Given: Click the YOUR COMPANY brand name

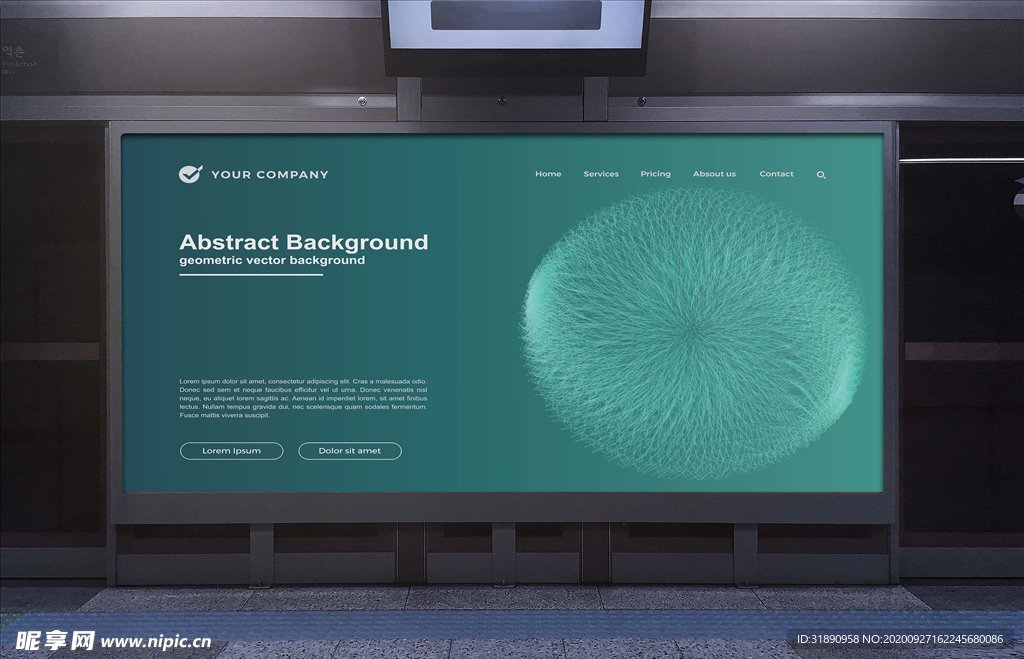Looking at the screenshot, I should click(x=269, y=175).
